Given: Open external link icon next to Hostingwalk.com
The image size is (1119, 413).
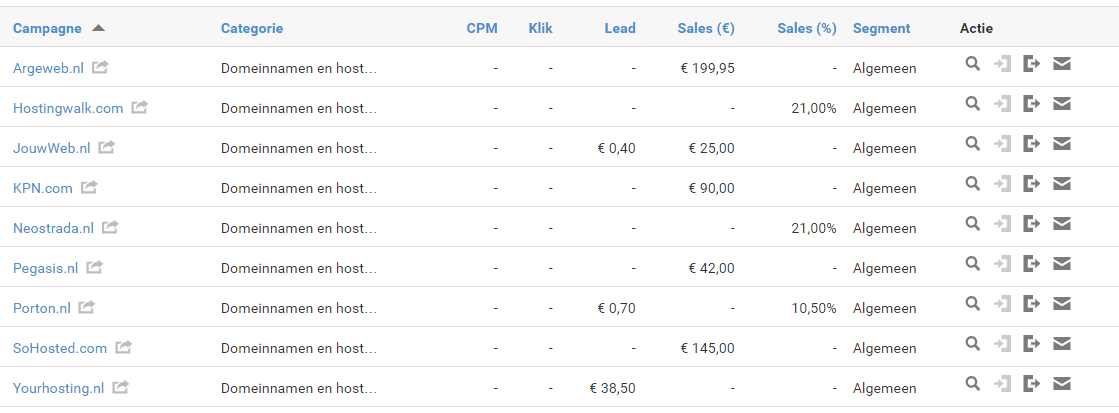Looking at the screenshot, I should point(140,107).
